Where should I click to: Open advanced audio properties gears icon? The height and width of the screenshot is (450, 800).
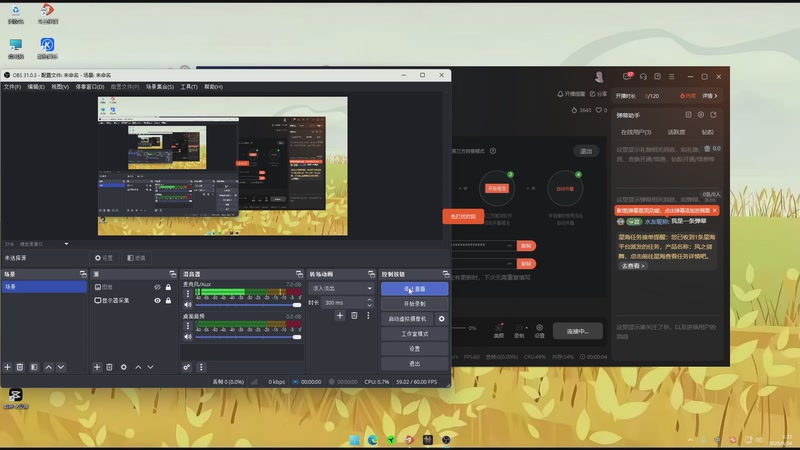tap(187, 367)
